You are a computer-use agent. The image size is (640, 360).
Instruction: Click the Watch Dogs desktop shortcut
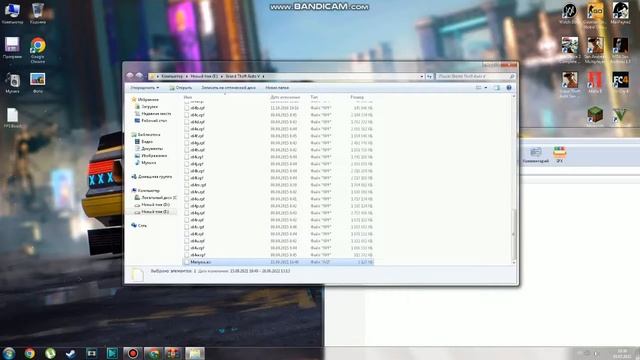[569, 13]
